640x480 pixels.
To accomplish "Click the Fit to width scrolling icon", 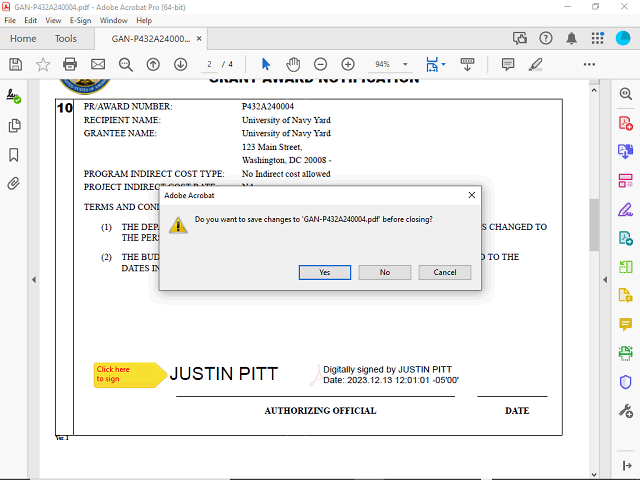I will (432, 64).
